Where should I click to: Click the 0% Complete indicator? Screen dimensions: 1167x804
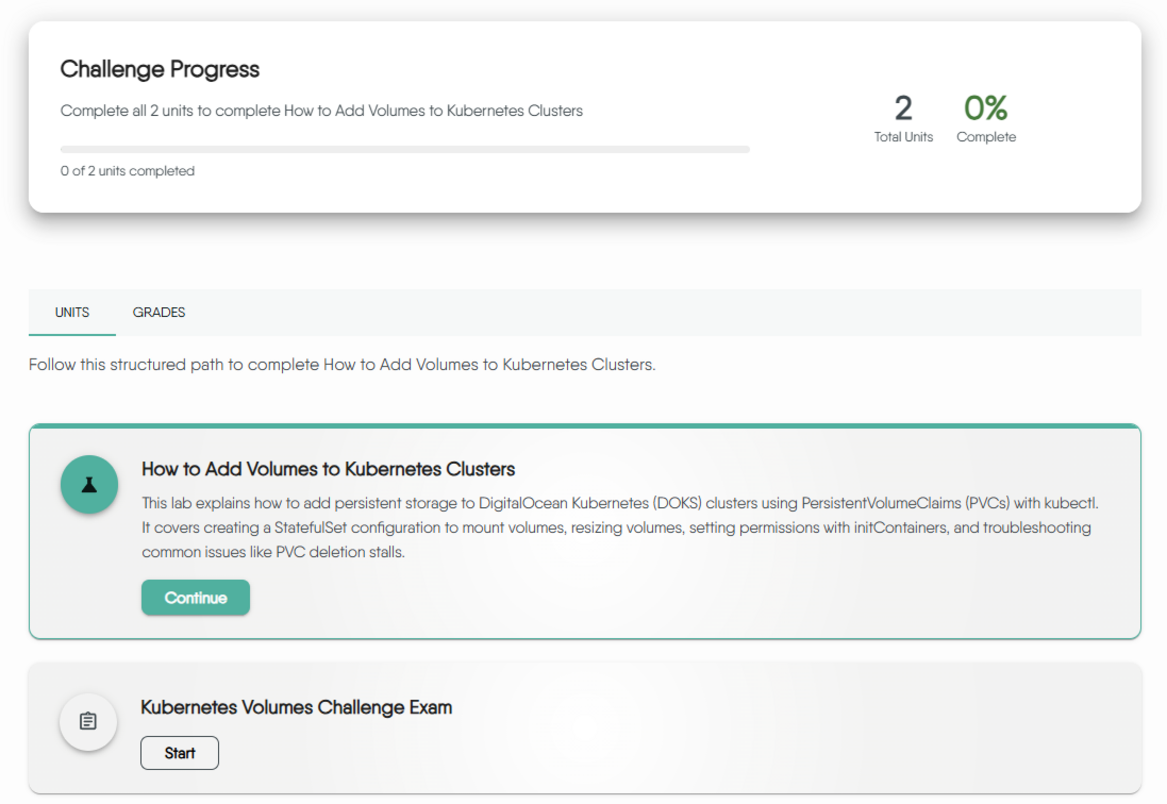pyautogui.click(x=985, y=118)
